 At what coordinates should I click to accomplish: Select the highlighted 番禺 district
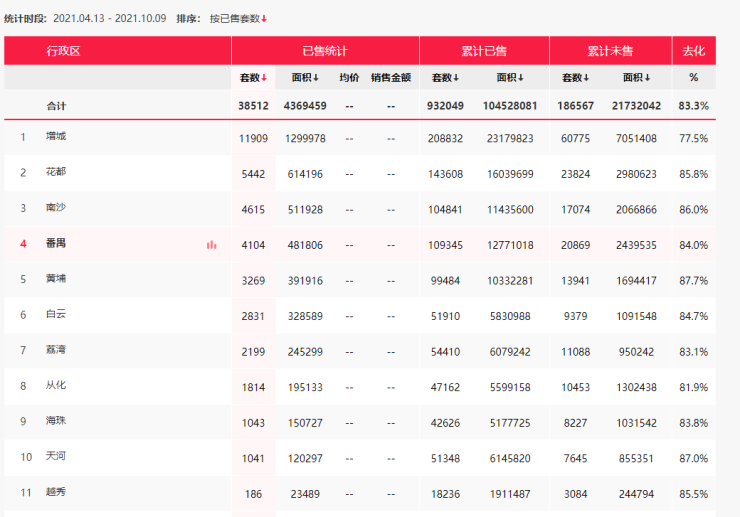coord(56,243)
